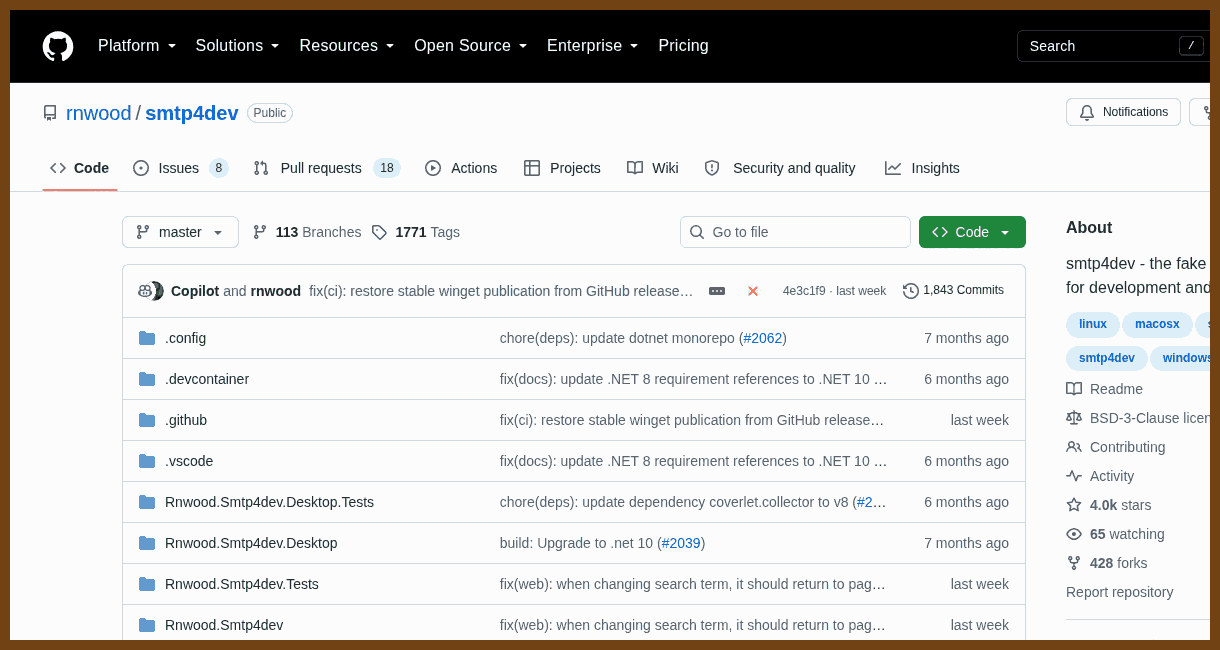This screenshot has width=1220, height=650.
Task: Click the tag icon beside 1771 Tags
Action: pos(379,232)
